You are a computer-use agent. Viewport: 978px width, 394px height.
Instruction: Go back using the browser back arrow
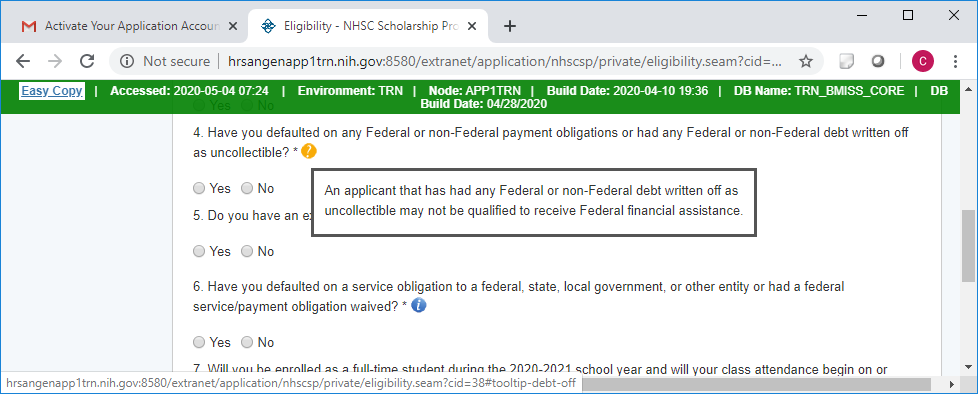[23, 61]
